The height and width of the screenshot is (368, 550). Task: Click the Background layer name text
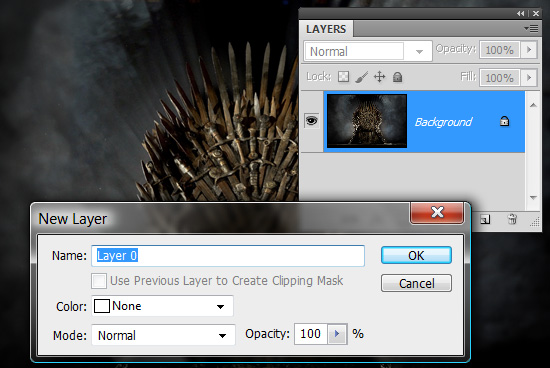point(443,122)
